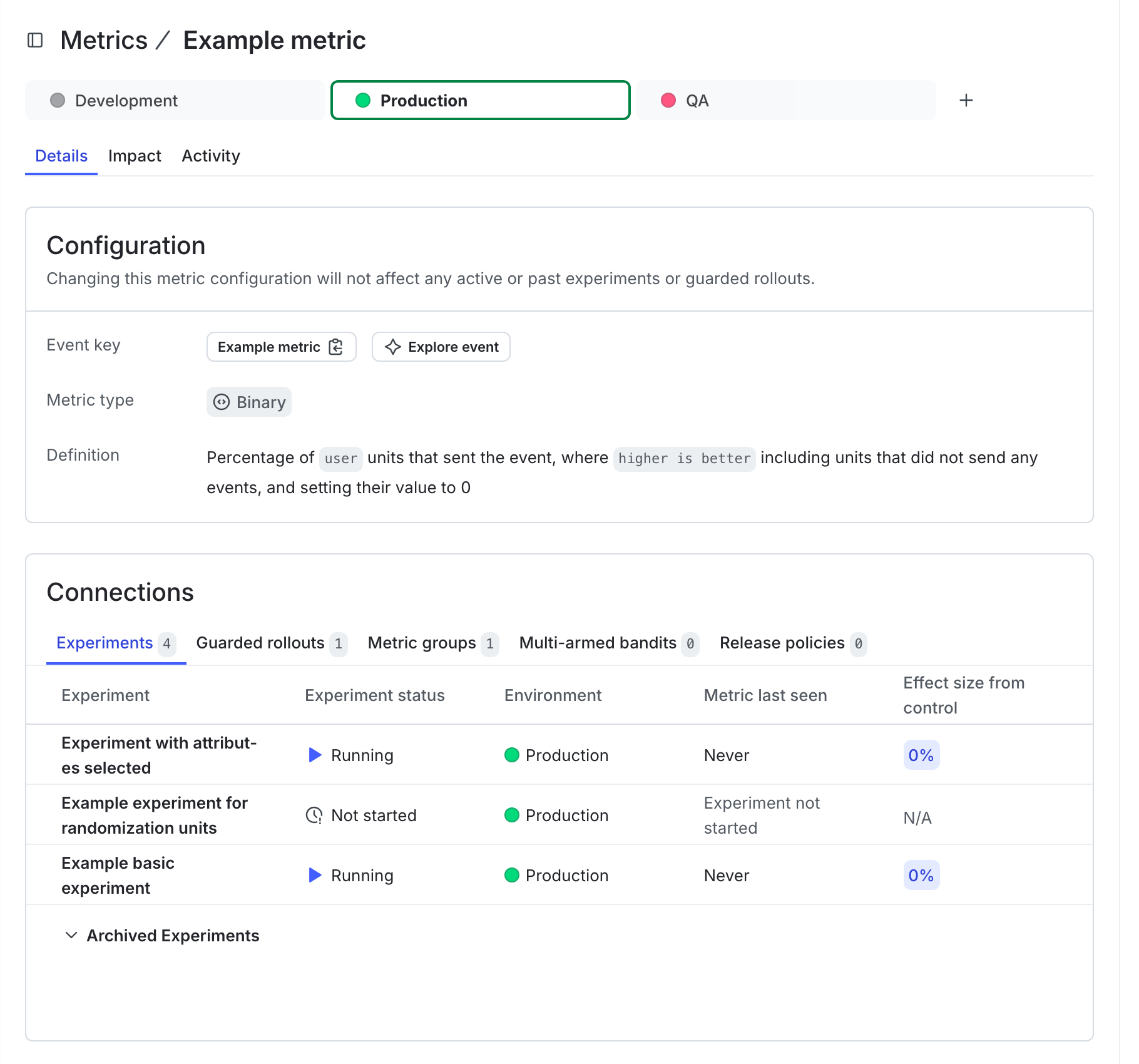Screen dimensions: 1139x1064
Task: Click the 0% effect size for Example basic experiment
Action: [921, 875]
